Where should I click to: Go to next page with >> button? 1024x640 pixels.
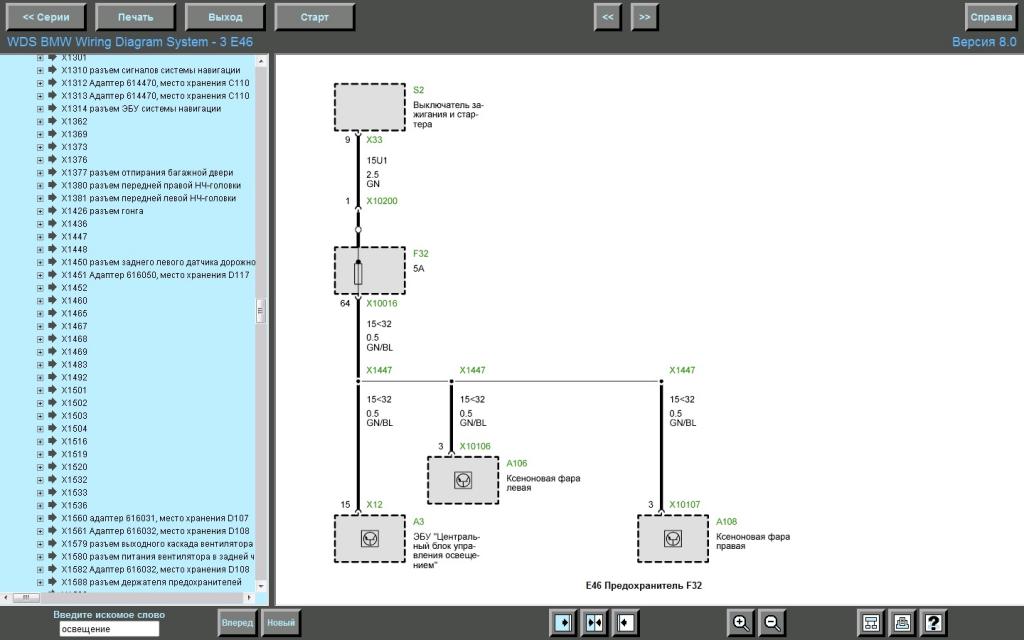[645, 17]
